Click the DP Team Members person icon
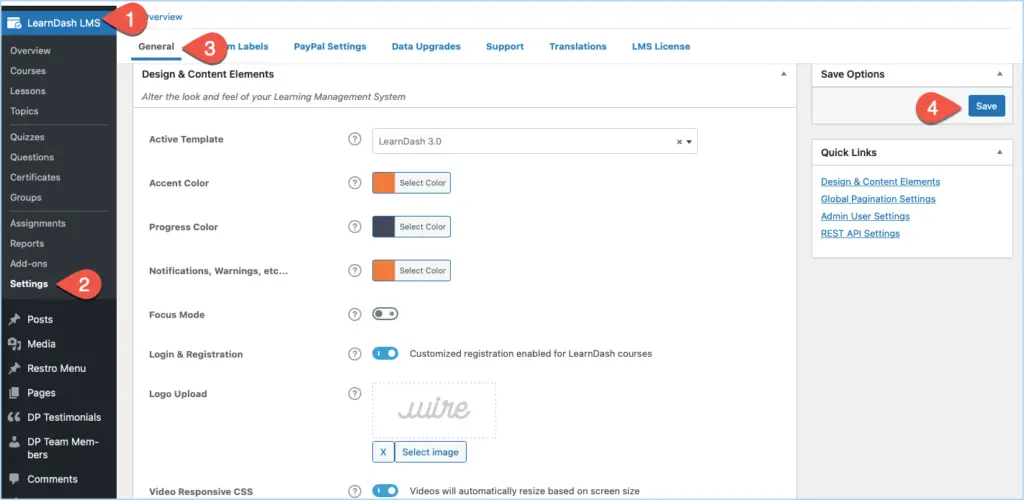1024x500 pixels. coord(14,442)
